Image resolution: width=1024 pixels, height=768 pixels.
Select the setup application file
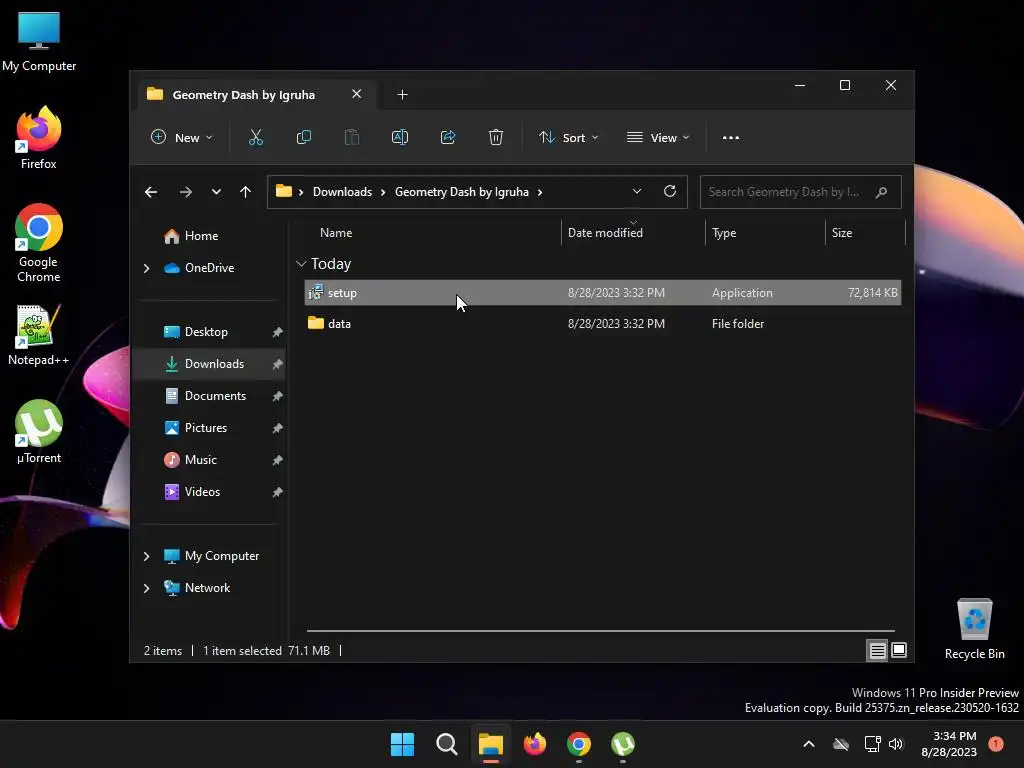[x=602, y=293]
